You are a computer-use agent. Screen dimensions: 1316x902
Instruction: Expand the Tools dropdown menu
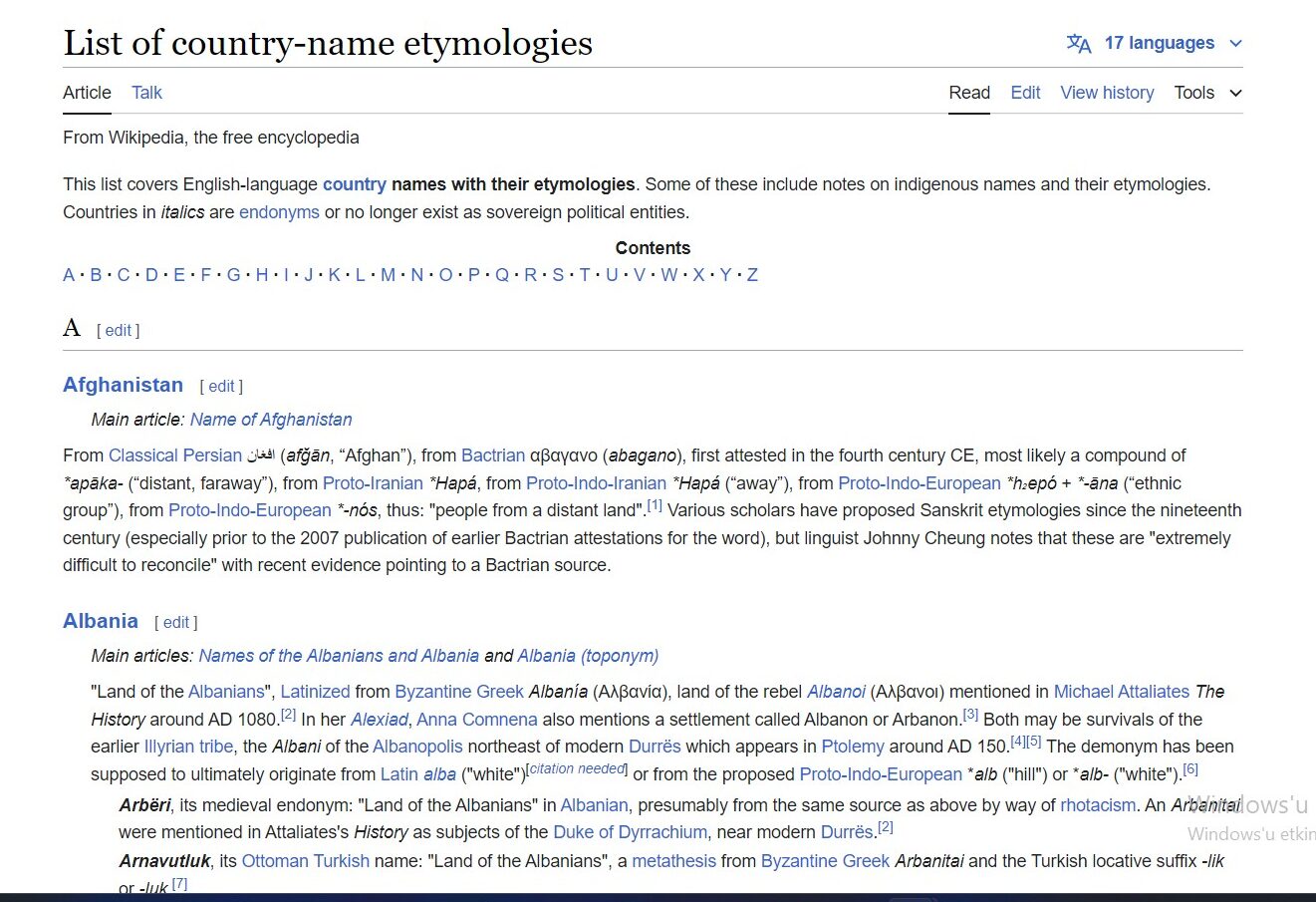[1207, 93]
